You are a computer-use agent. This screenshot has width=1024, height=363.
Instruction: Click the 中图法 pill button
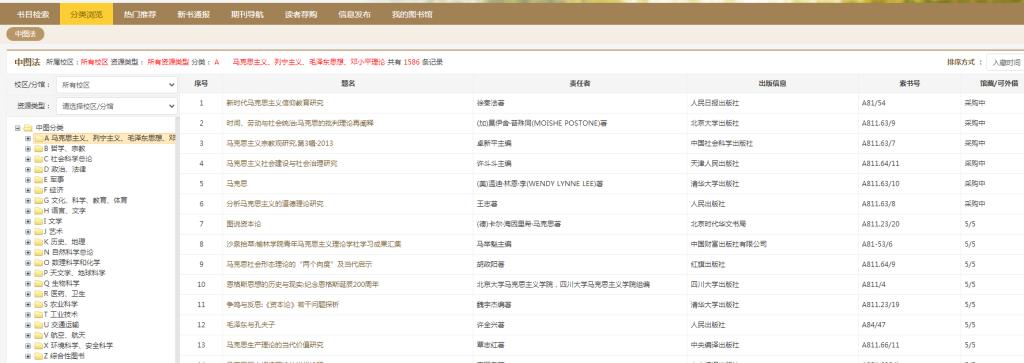(25, 34)
